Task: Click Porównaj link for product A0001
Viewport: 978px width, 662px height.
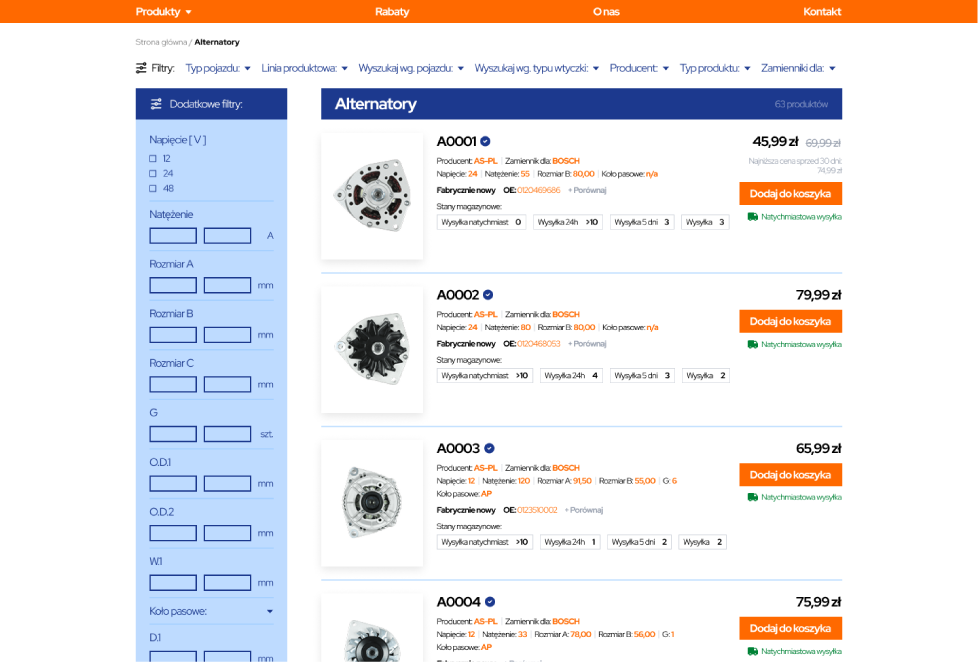Action: click(x=587, y=190)
